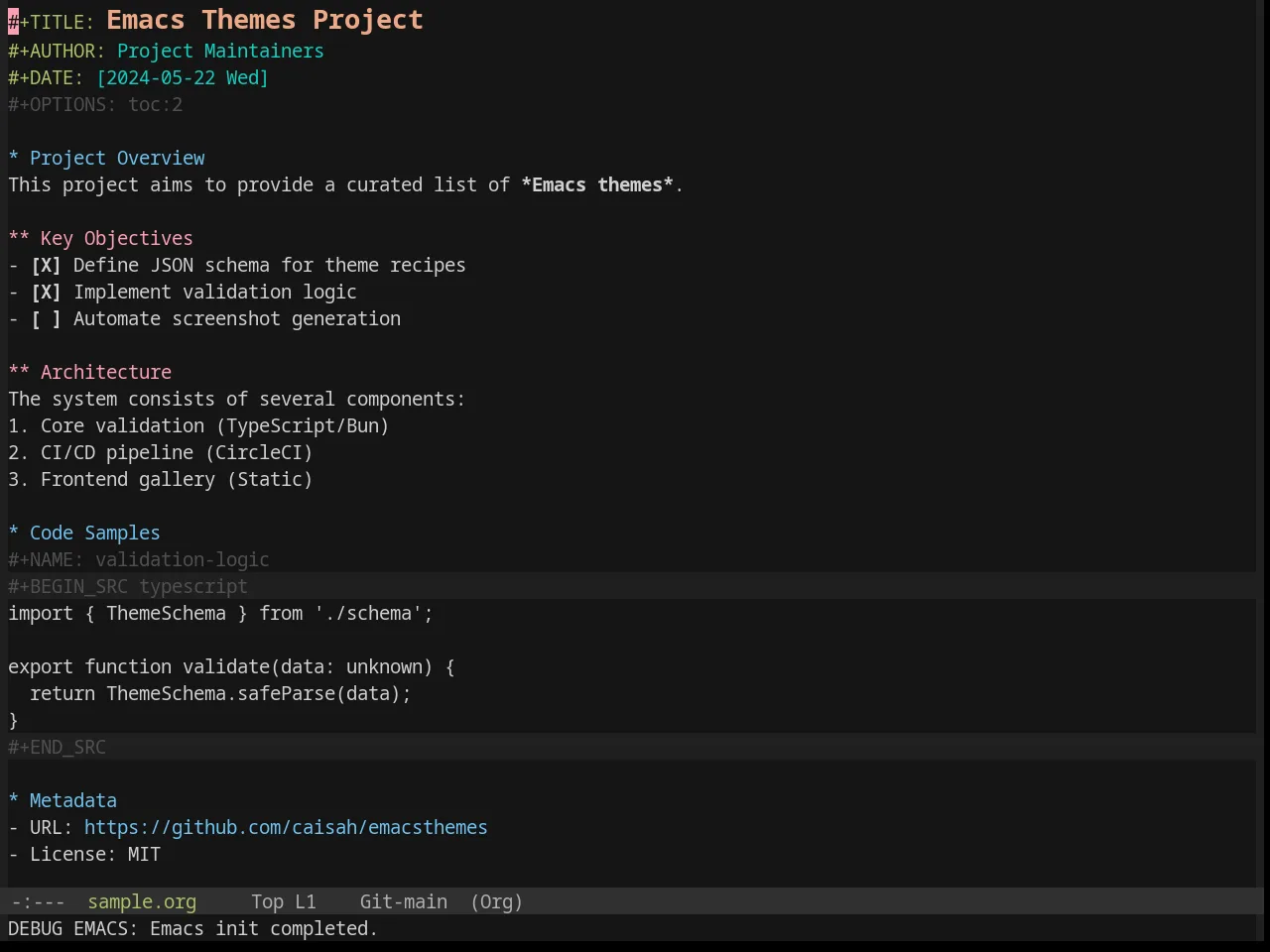Collapse the 'Metadata' heading
Viewport: 1270px width, 952px height.
(63, 801)
